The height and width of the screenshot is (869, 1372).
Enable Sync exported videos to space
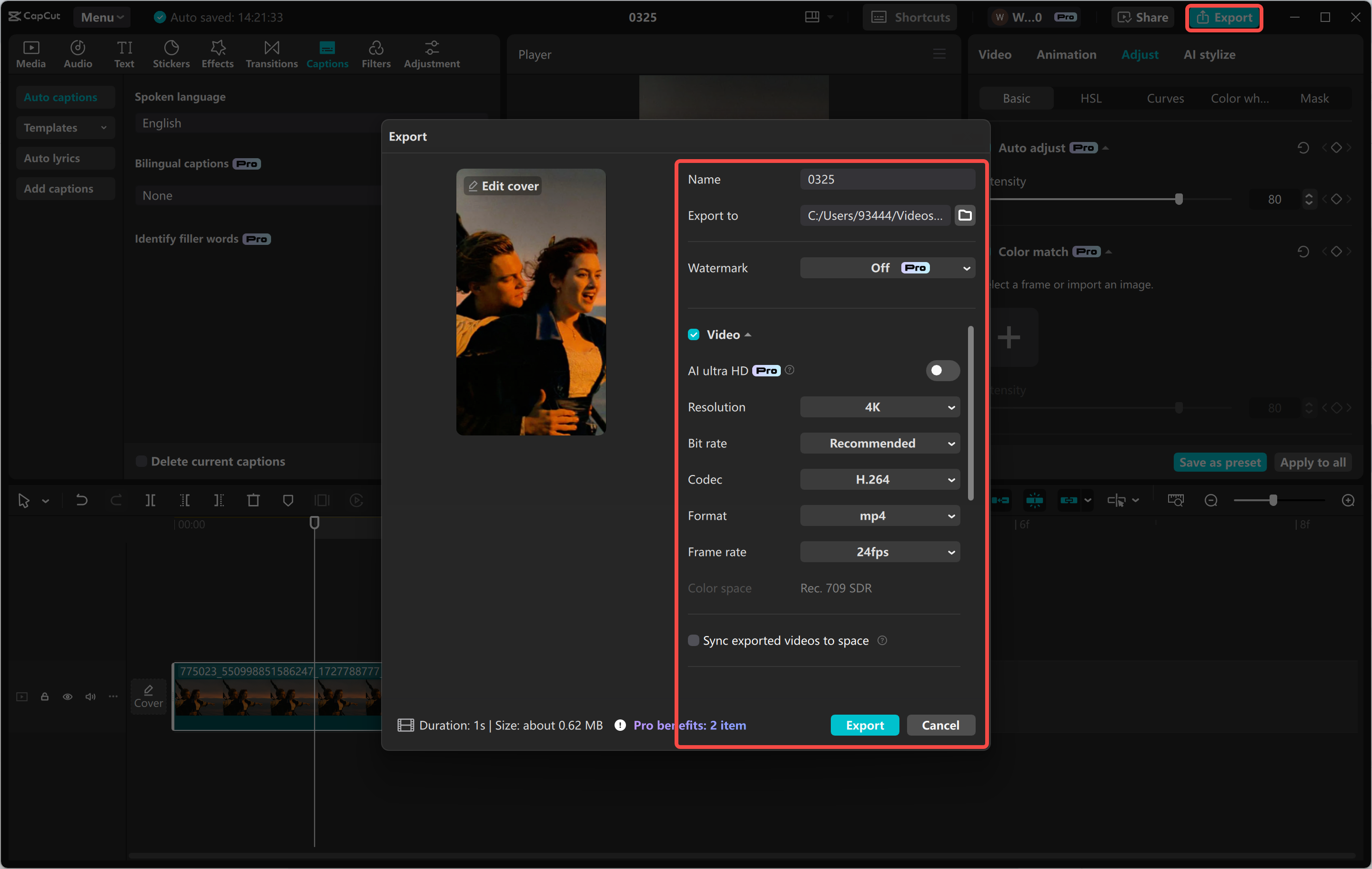point(694,640)
